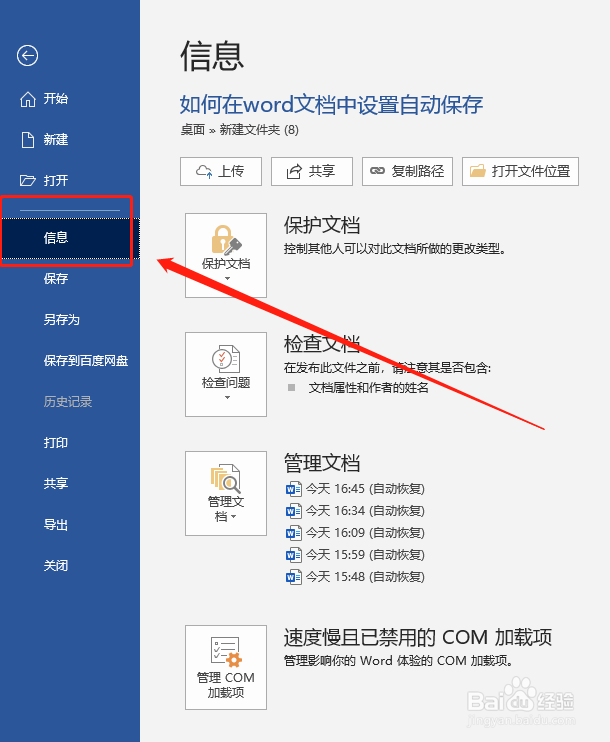Click the home icon beside 开始
The width and height of the screenshot is (610, 742).
(27, 99)
